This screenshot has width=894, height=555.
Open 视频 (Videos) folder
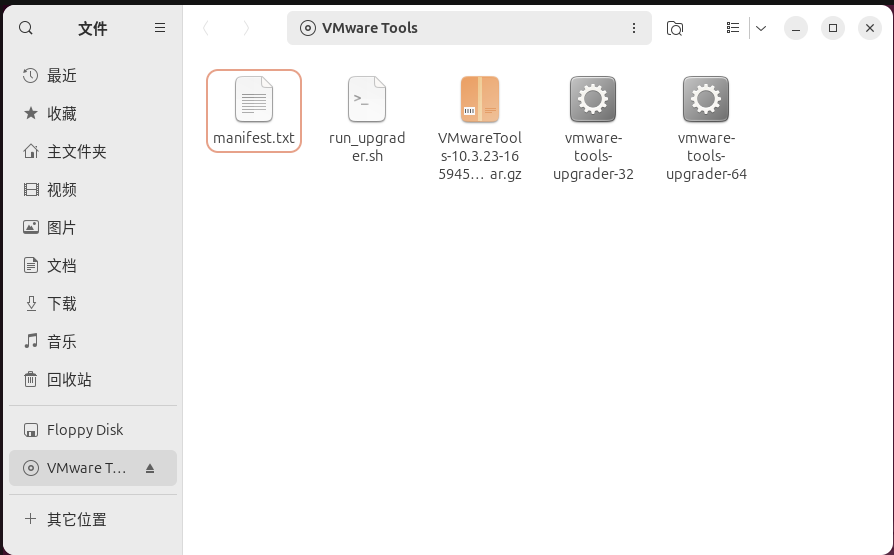93,189
